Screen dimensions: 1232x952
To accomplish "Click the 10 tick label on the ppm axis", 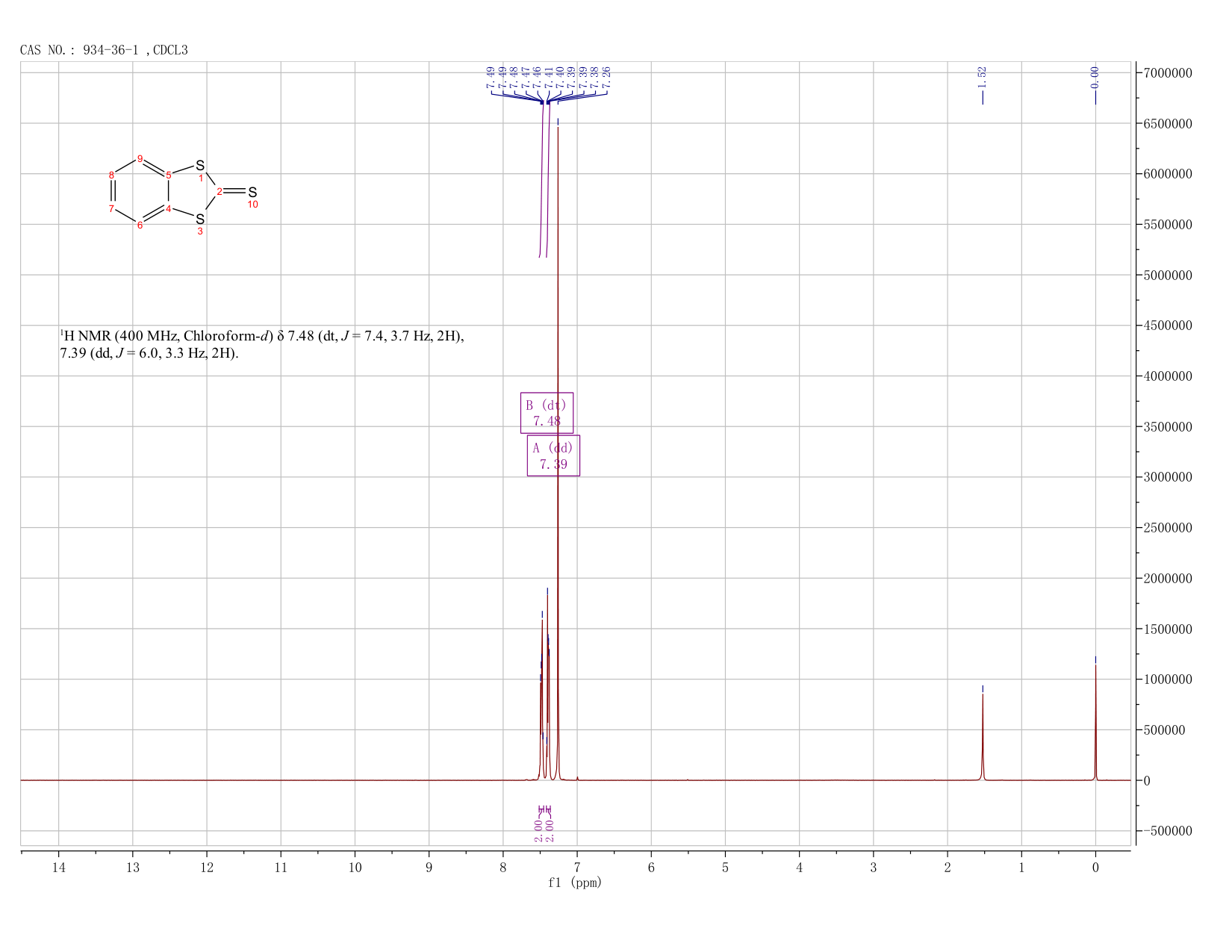I will click(355, 868).
